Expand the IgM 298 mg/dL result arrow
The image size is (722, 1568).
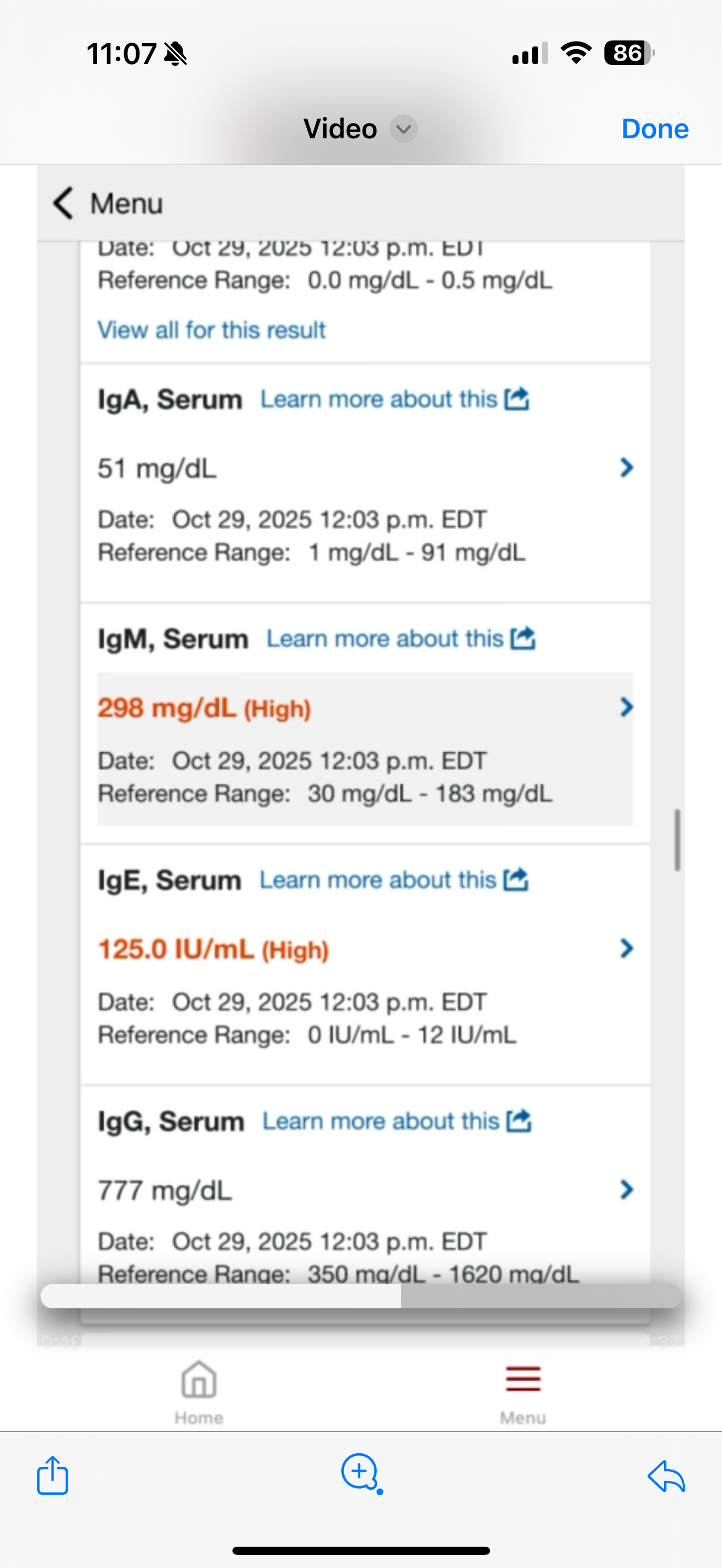[626, 707]
